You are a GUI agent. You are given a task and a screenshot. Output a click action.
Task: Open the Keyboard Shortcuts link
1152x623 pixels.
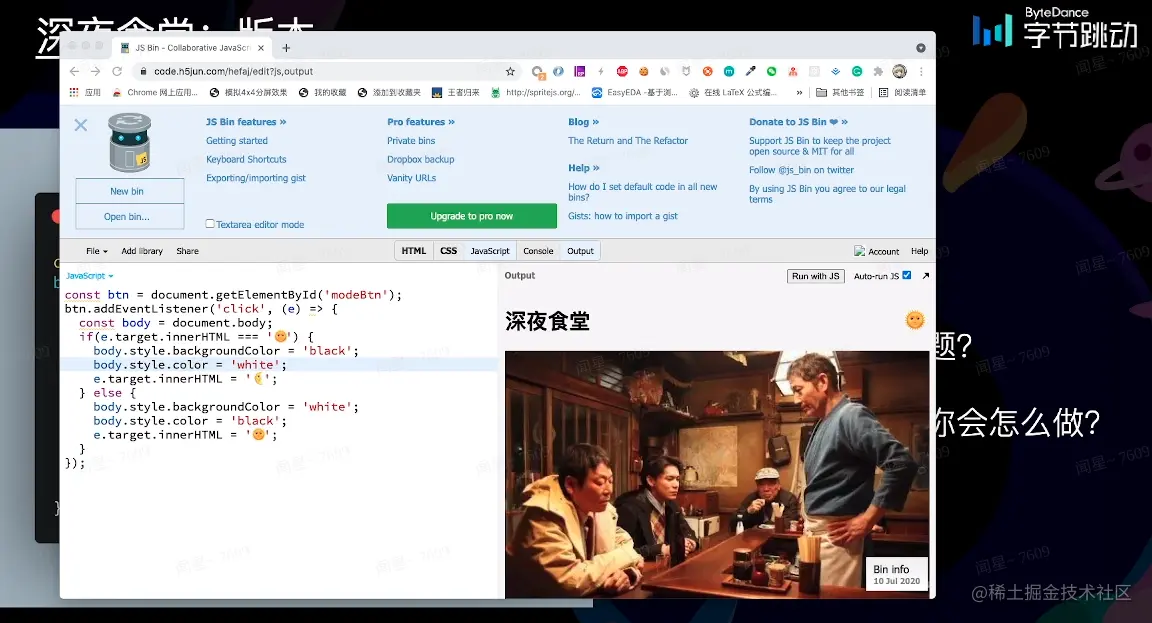[x=246, y=159]
